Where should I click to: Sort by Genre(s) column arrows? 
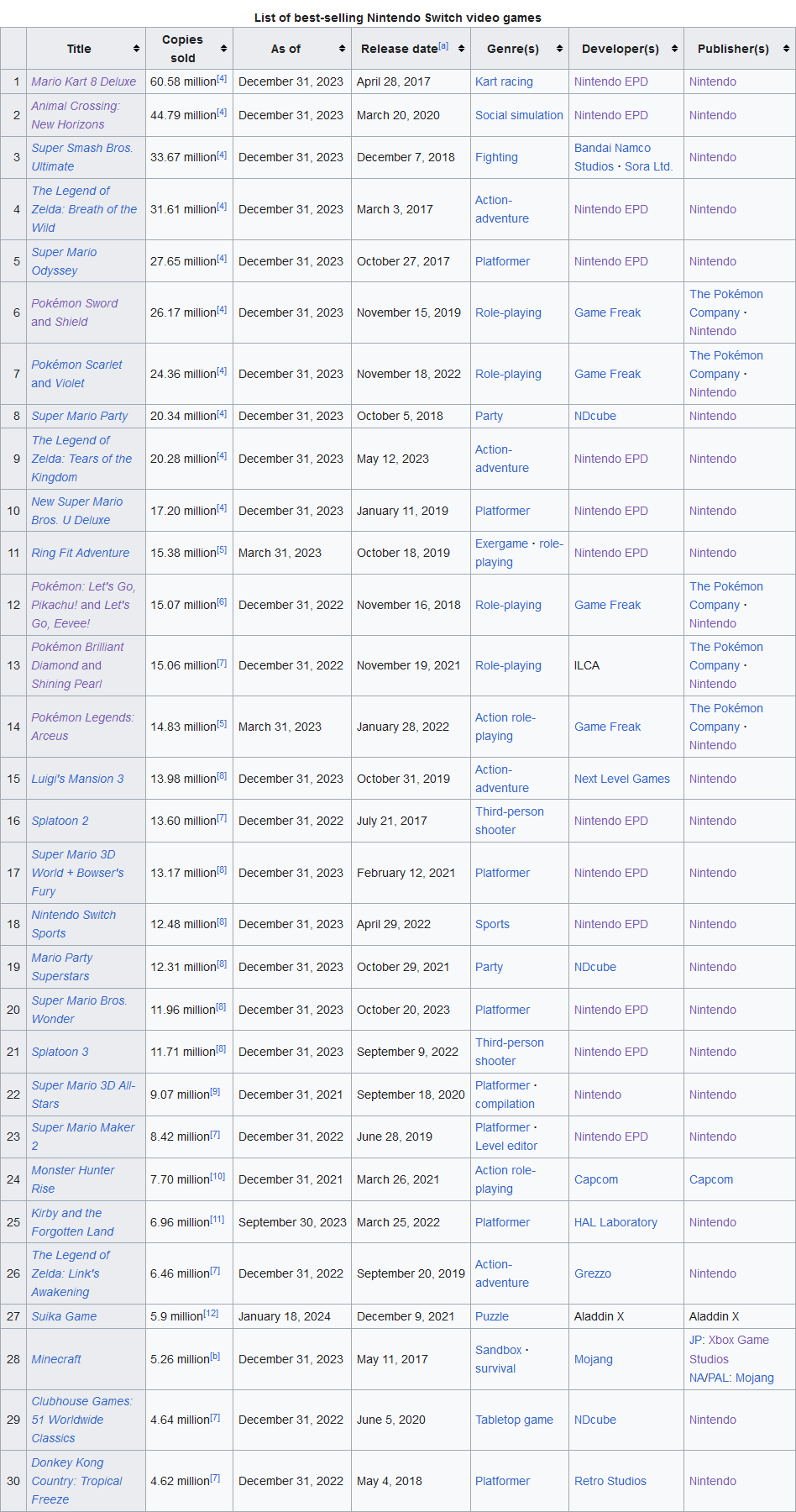tap(559, 49)
